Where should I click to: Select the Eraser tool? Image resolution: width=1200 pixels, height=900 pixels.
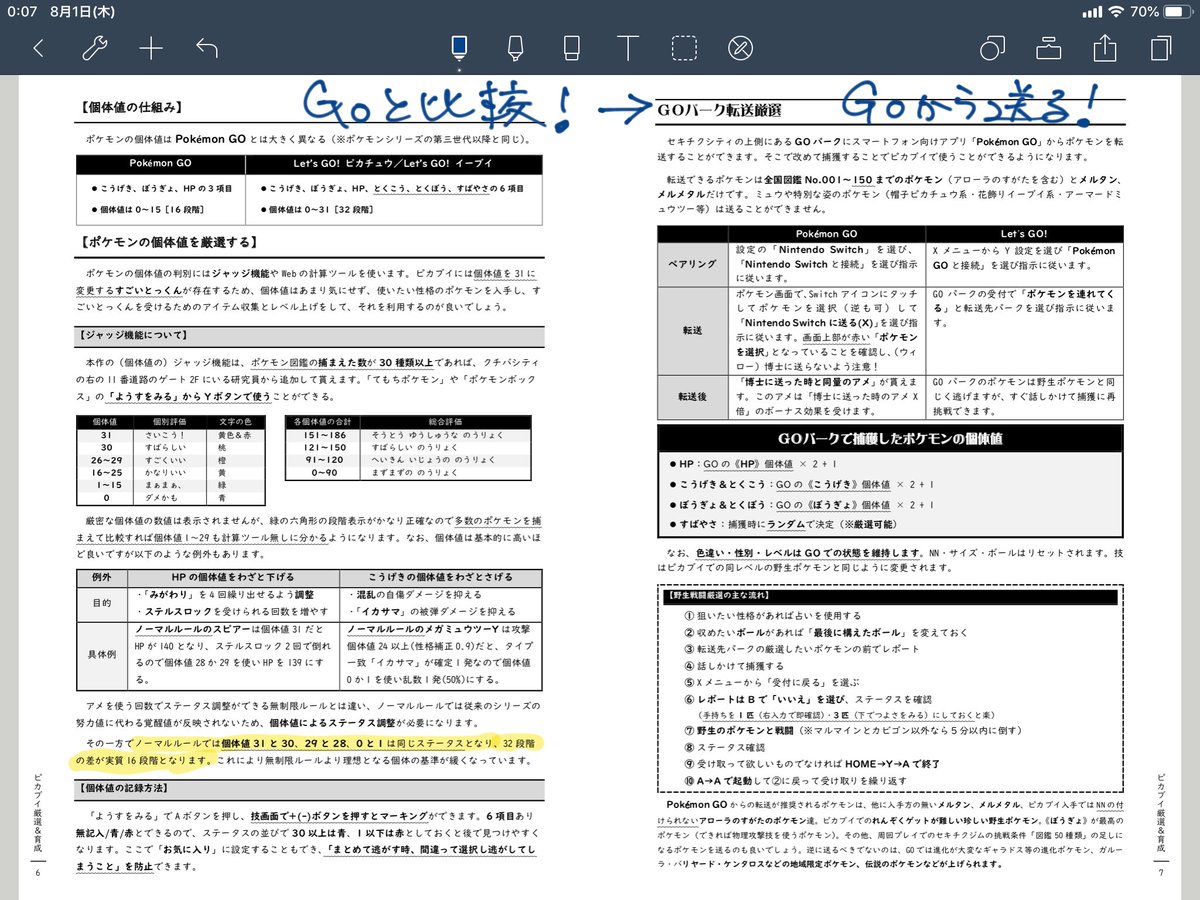coord(571,47)
